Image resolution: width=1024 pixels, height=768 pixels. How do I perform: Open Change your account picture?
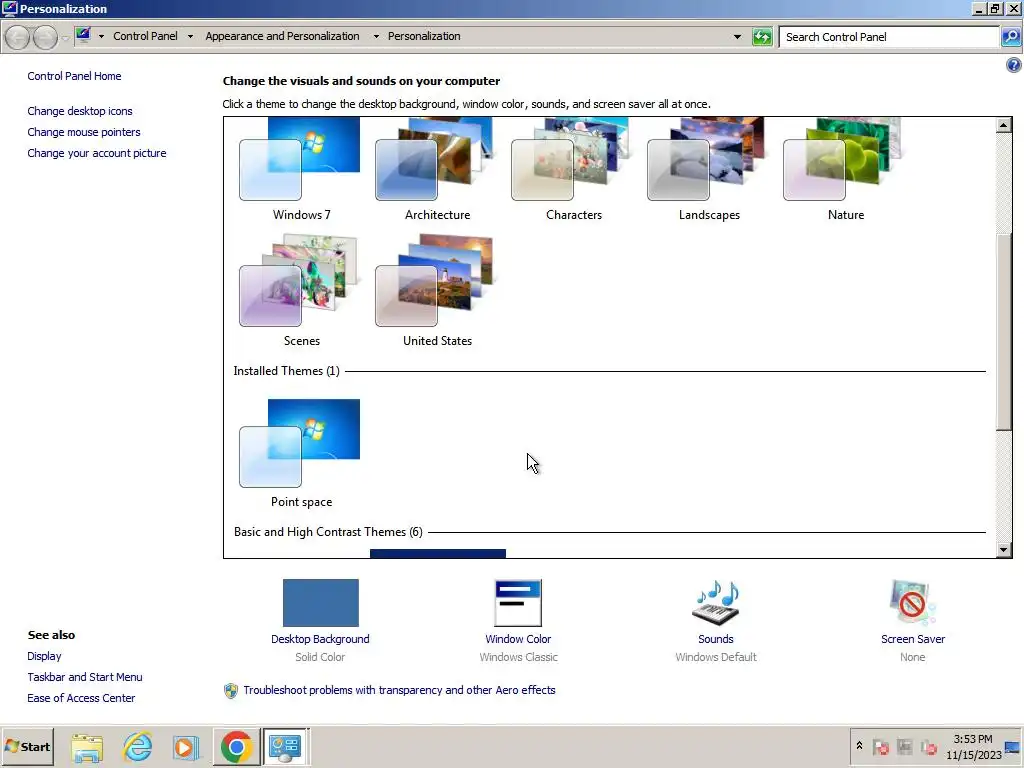tap(97, 153)
